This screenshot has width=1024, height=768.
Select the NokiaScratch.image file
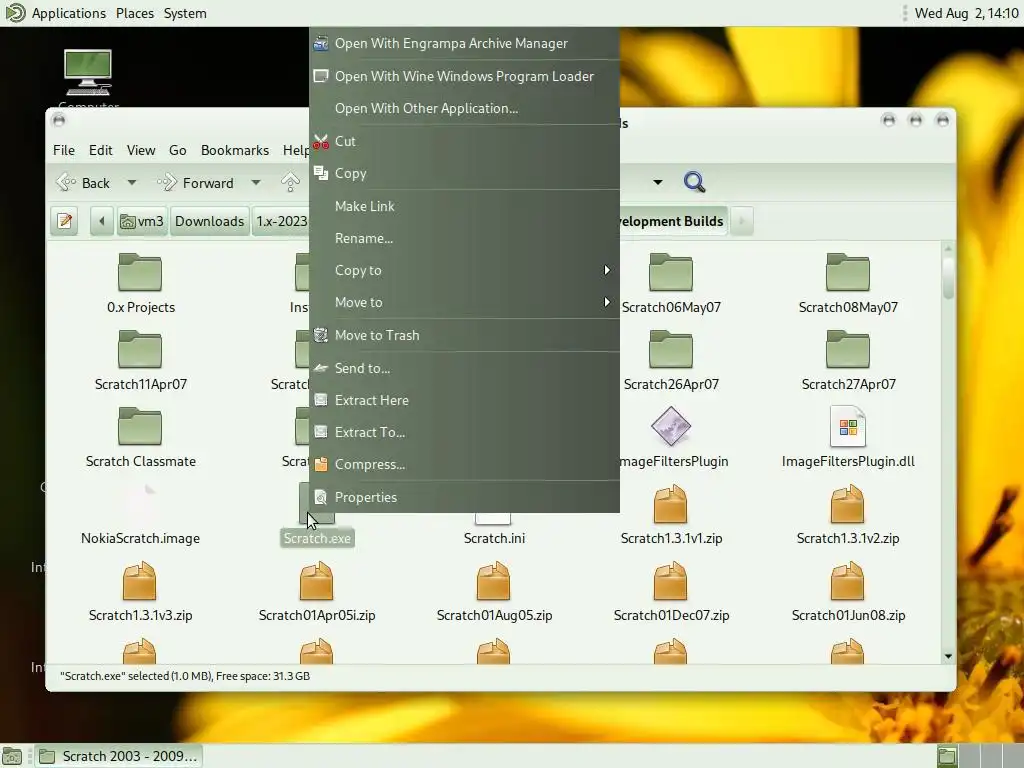(140, 538)
